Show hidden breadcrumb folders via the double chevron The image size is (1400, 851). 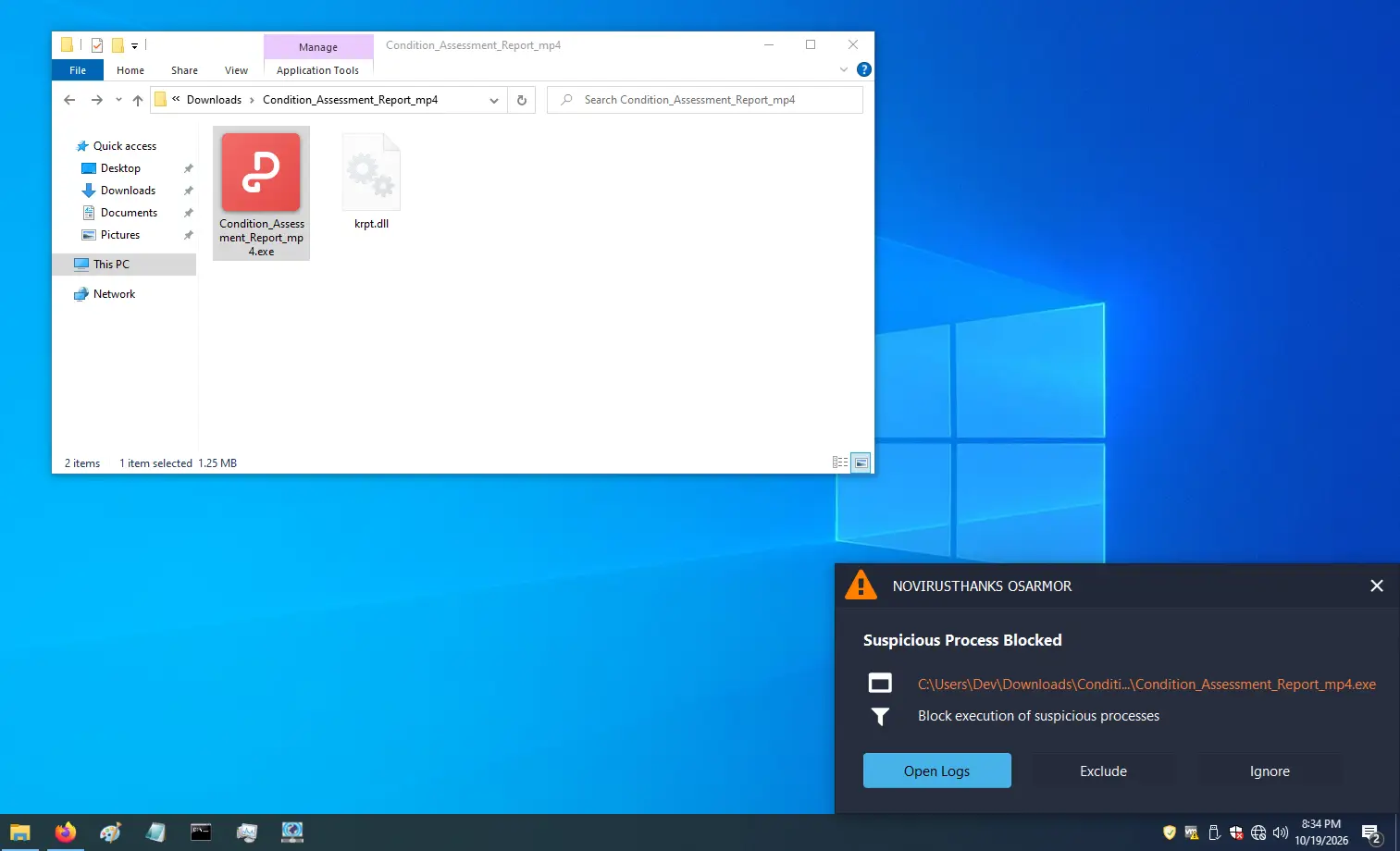click(176, 99)
